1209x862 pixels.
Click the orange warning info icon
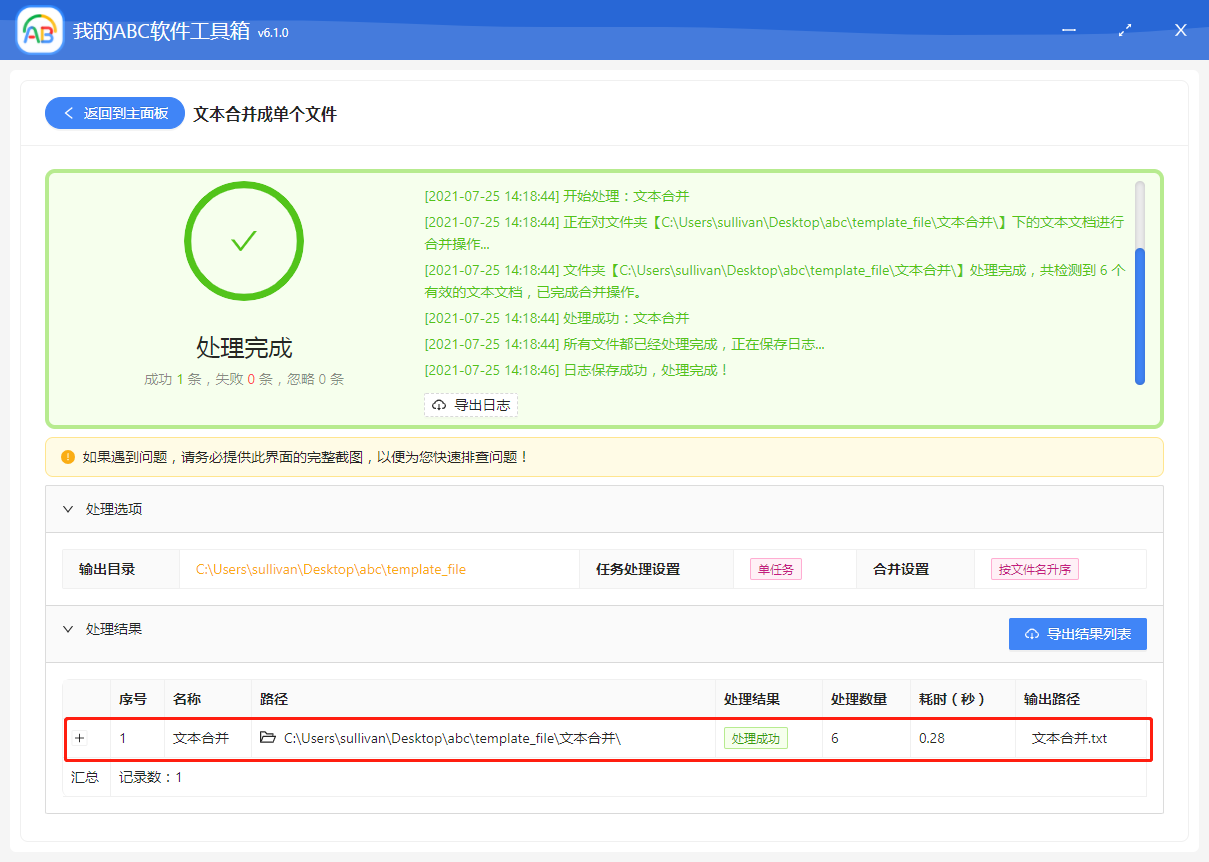(68, 457)
